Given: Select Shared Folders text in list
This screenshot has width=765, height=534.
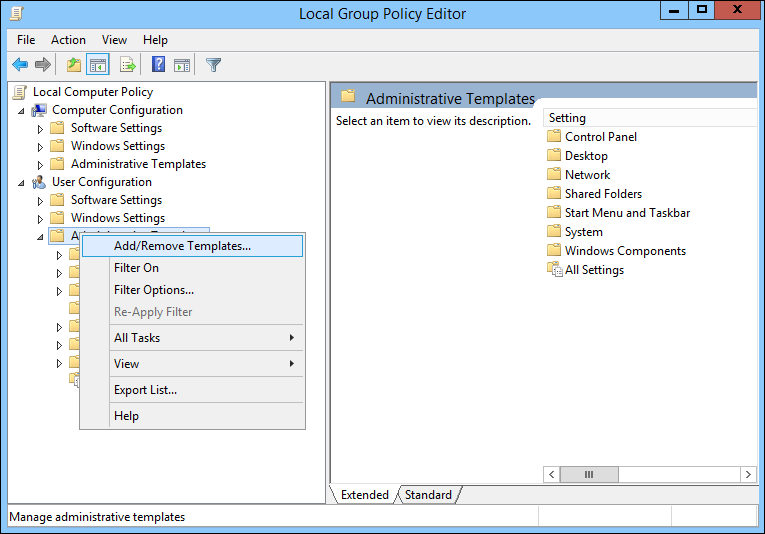Looking at the screenshot, I should click(x=603, y=194).
